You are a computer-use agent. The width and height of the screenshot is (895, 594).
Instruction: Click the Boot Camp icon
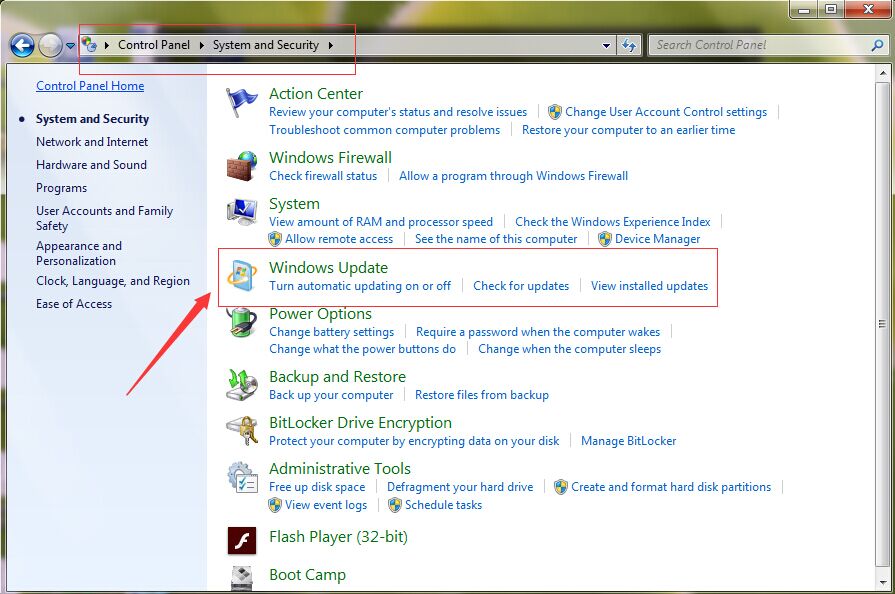(242, 577)
